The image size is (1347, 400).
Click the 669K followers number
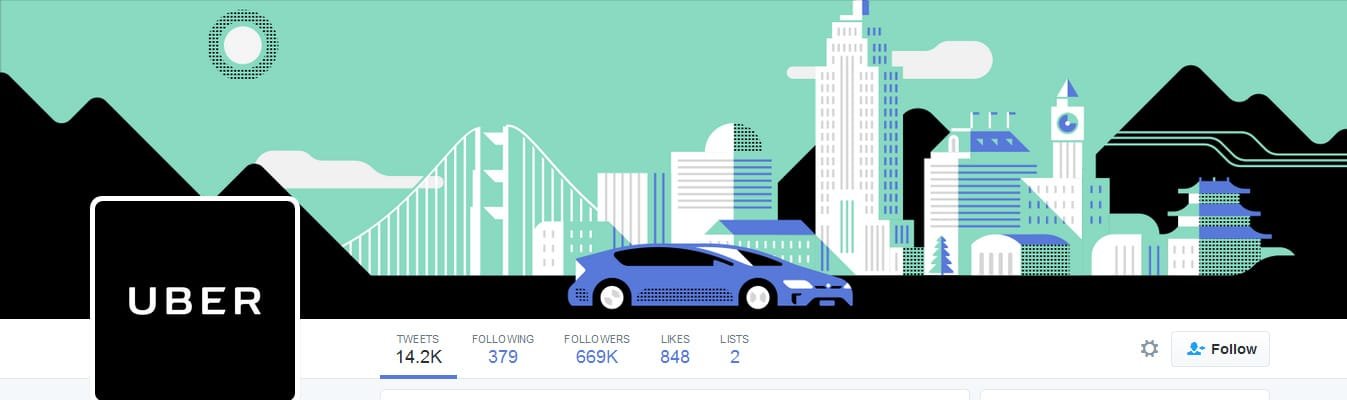tap(597, 357)
